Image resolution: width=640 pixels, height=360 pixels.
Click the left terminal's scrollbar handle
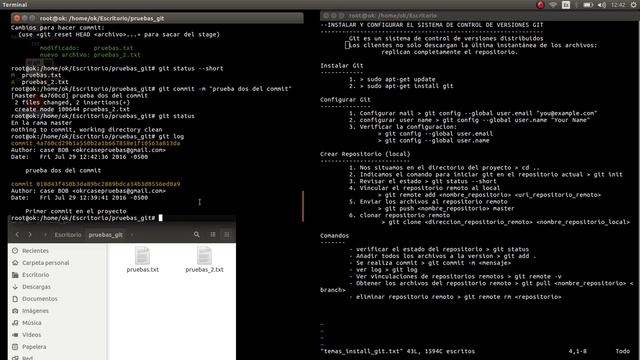(x=303, y=206)
